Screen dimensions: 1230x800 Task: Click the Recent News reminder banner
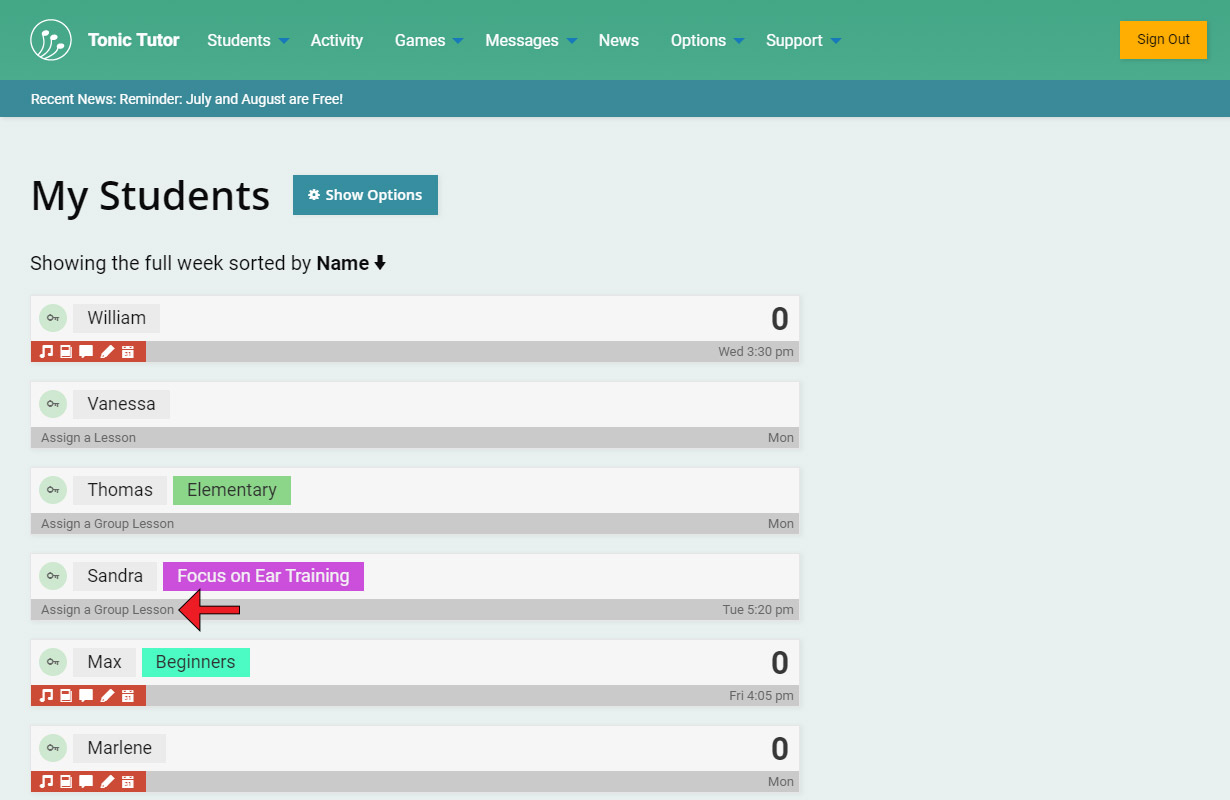[x=187, y=99]
